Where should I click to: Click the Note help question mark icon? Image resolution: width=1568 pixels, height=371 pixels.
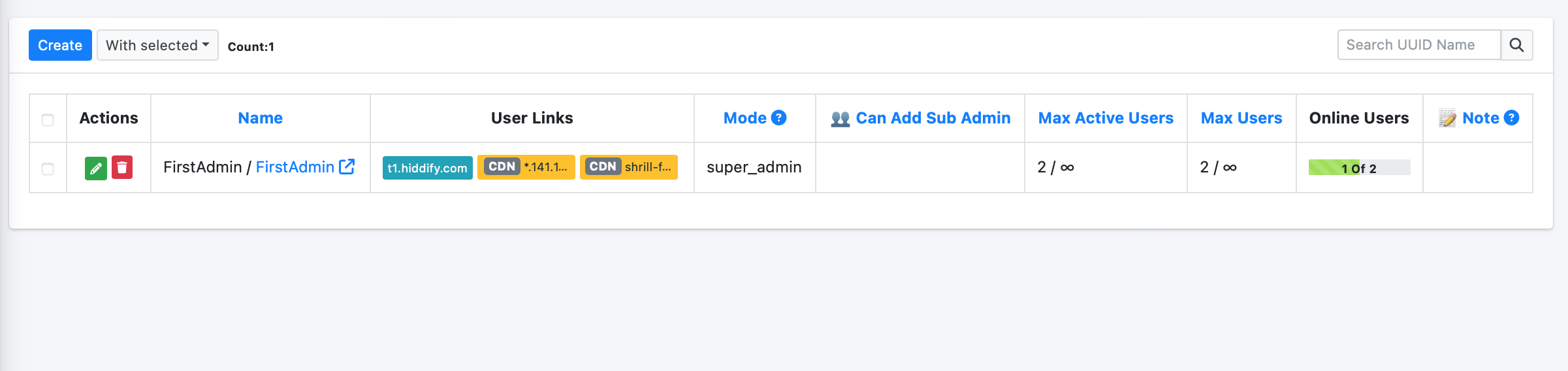click(1511, 118)
